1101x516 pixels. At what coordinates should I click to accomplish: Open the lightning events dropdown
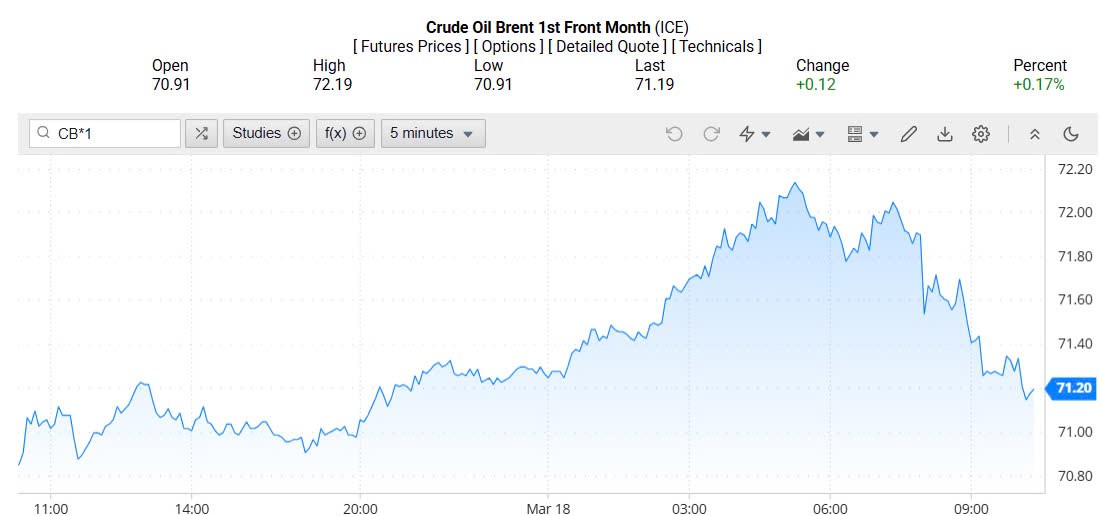pyautogui.click(x=754, y=134)
